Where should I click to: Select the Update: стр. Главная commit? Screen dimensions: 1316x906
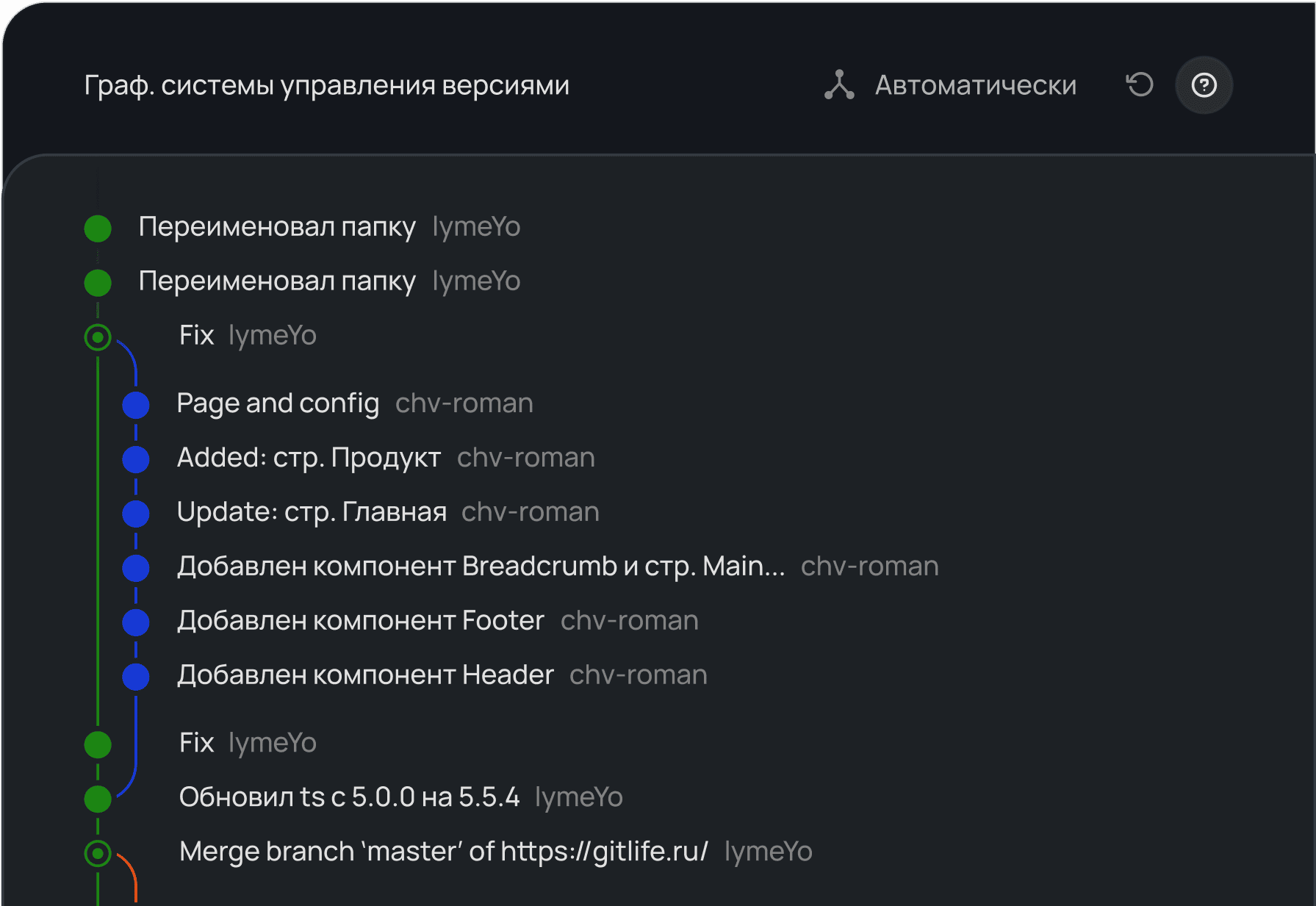point(312,512)
